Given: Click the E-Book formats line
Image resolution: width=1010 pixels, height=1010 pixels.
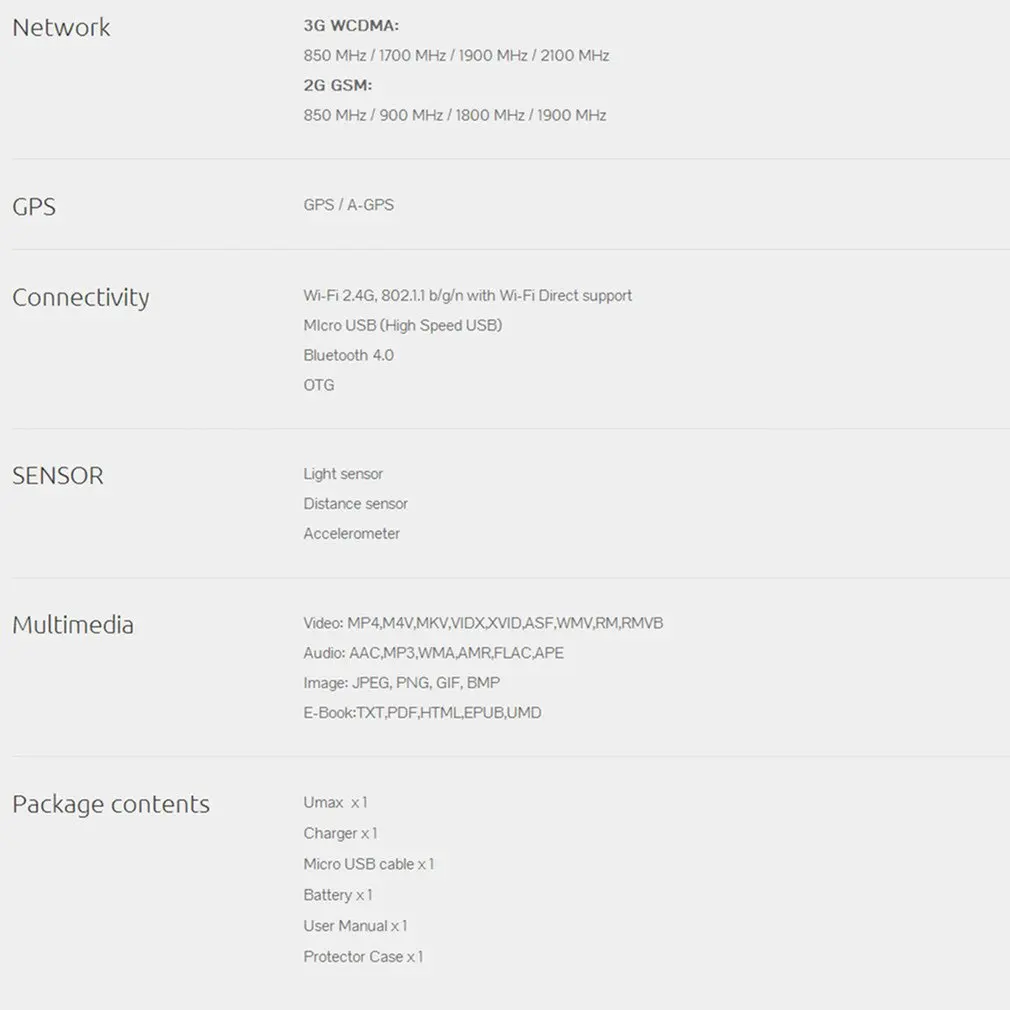Looking at the screenshot, I should pos(422,712).
